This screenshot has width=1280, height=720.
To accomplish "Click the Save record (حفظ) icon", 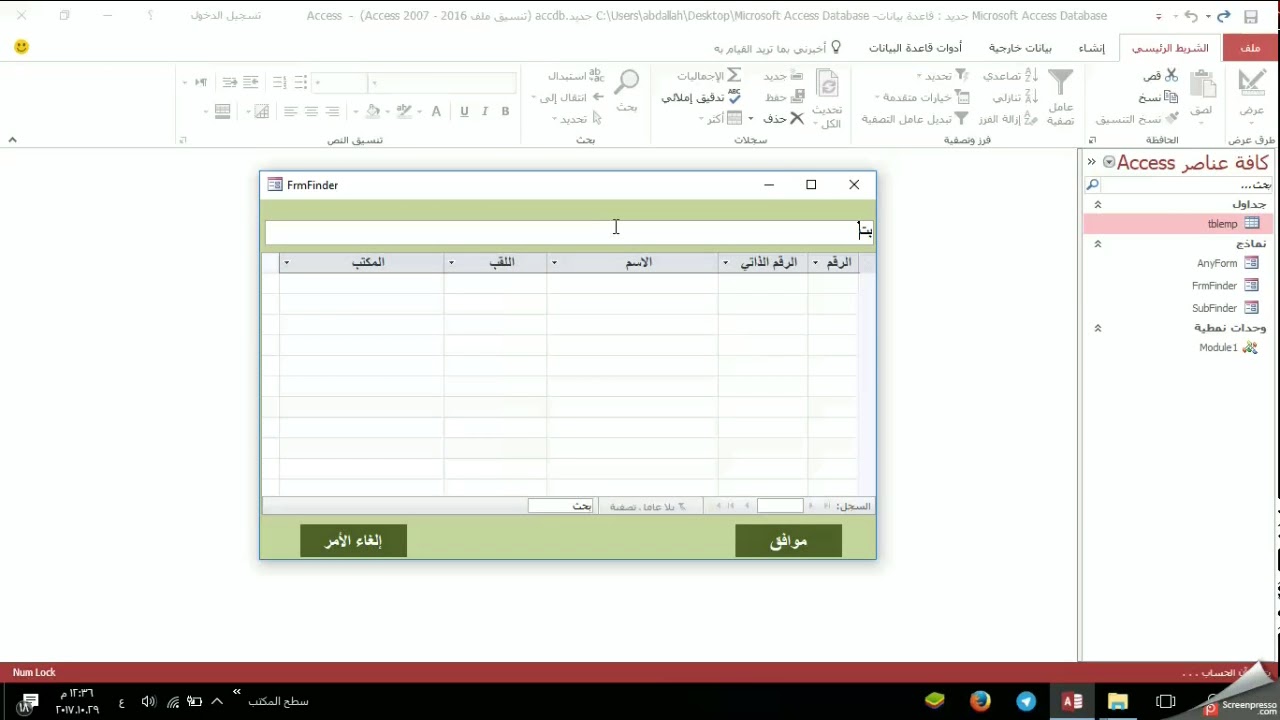I will coord(797,97).
